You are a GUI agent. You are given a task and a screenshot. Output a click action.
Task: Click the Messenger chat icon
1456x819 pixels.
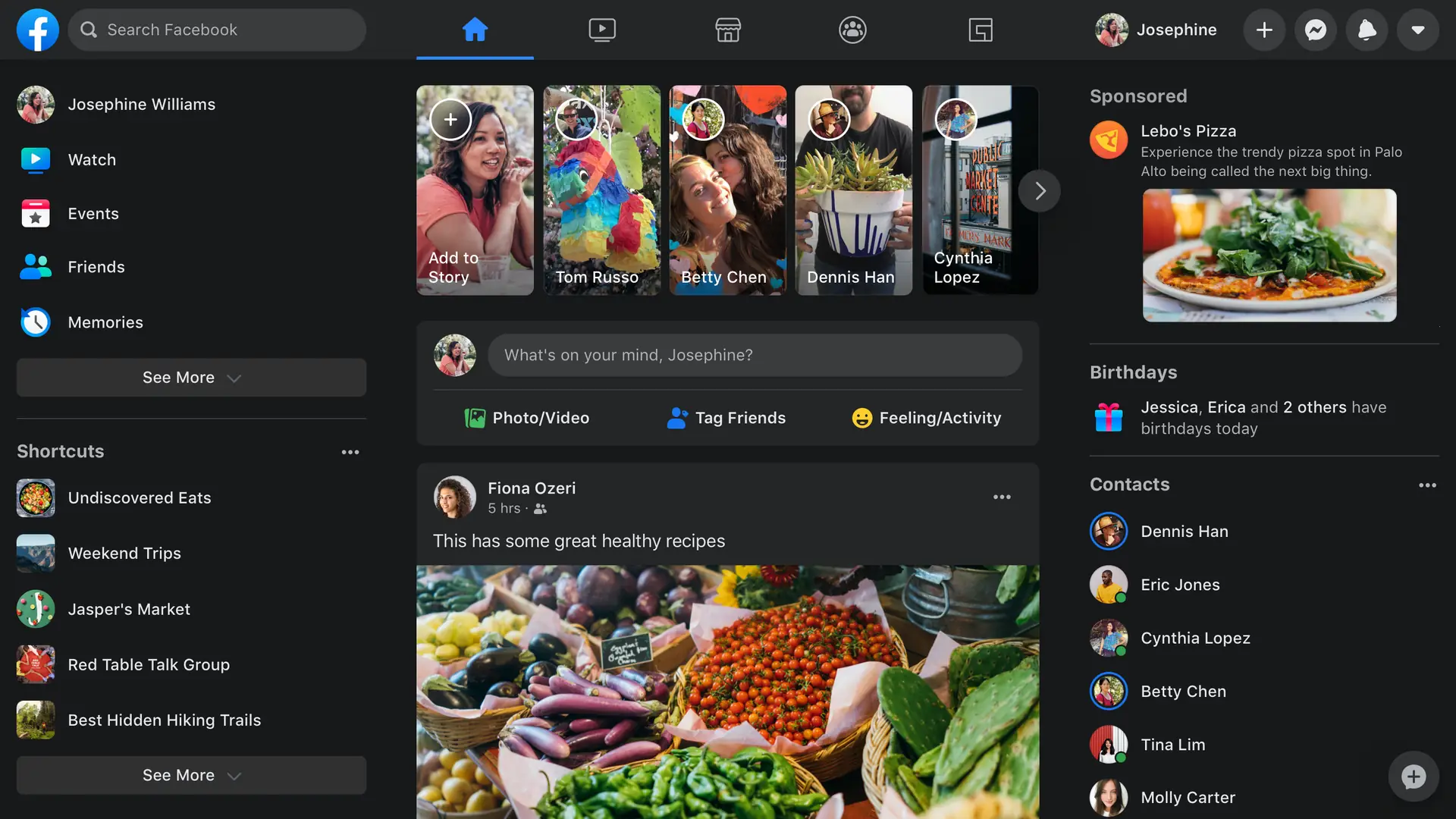point(1316,29)
